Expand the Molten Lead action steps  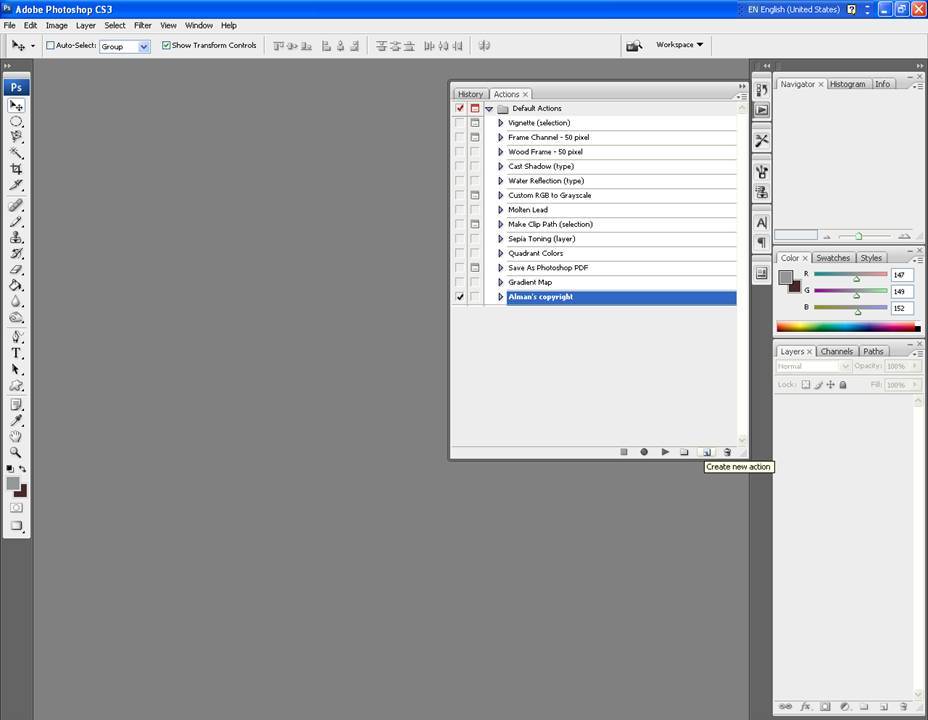[x=501, y=210]
